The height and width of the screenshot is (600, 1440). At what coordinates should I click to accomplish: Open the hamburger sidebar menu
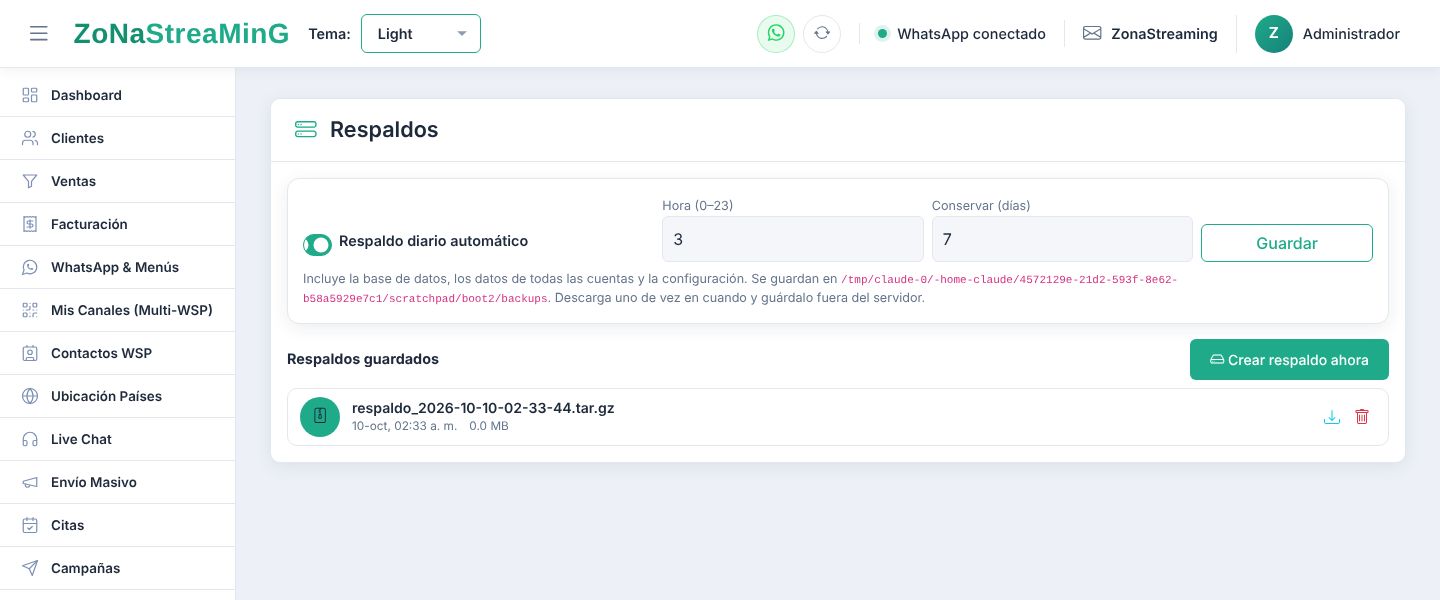[39, 34]
